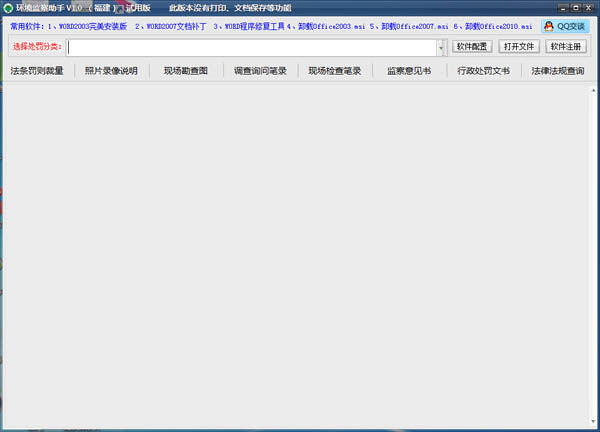Click the scrollbar up arrow in content pane

(x=593, y=90)
